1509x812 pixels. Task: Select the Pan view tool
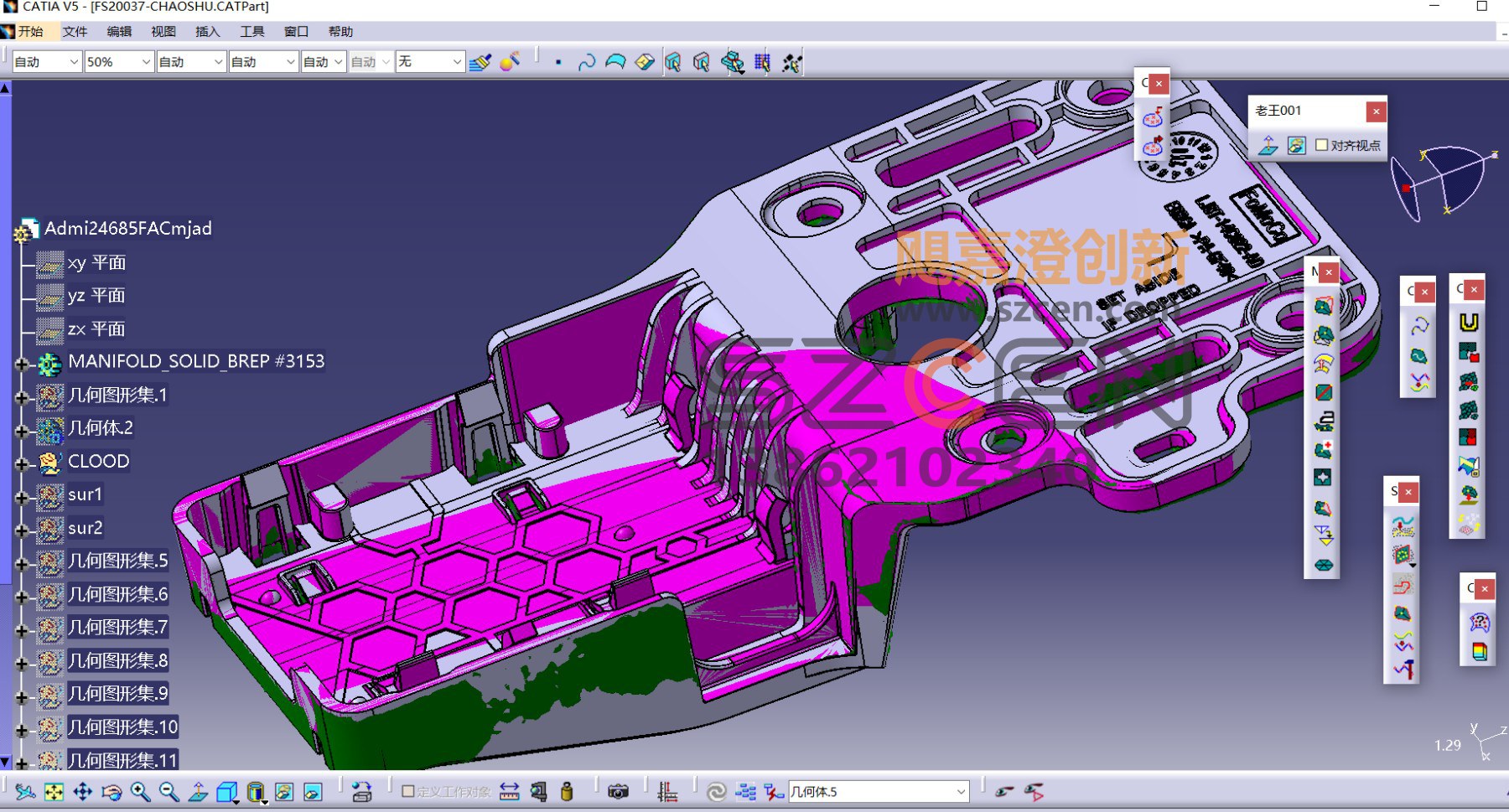coord(83,791)
